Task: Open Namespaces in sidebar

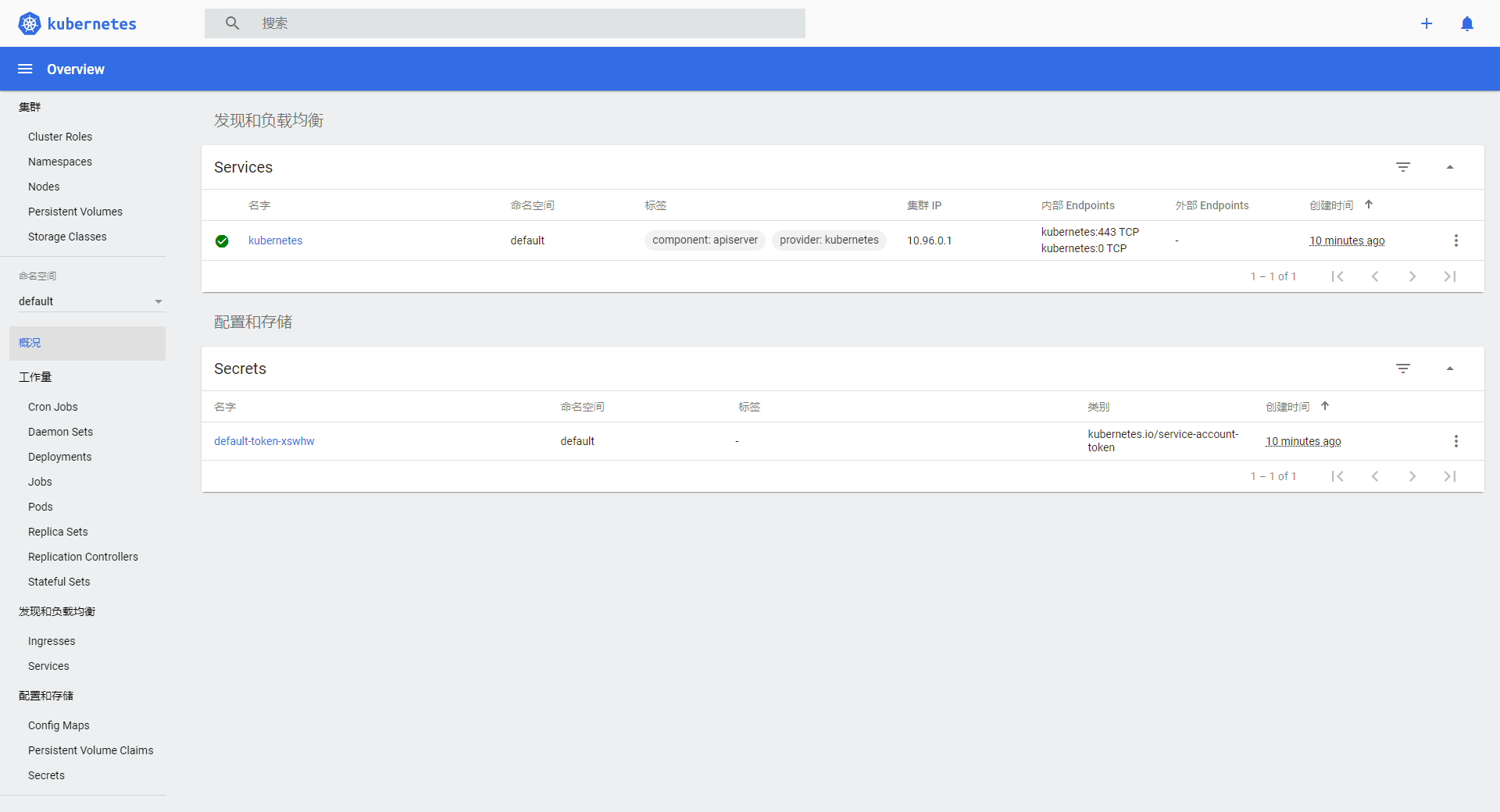Action: point(60,162)
